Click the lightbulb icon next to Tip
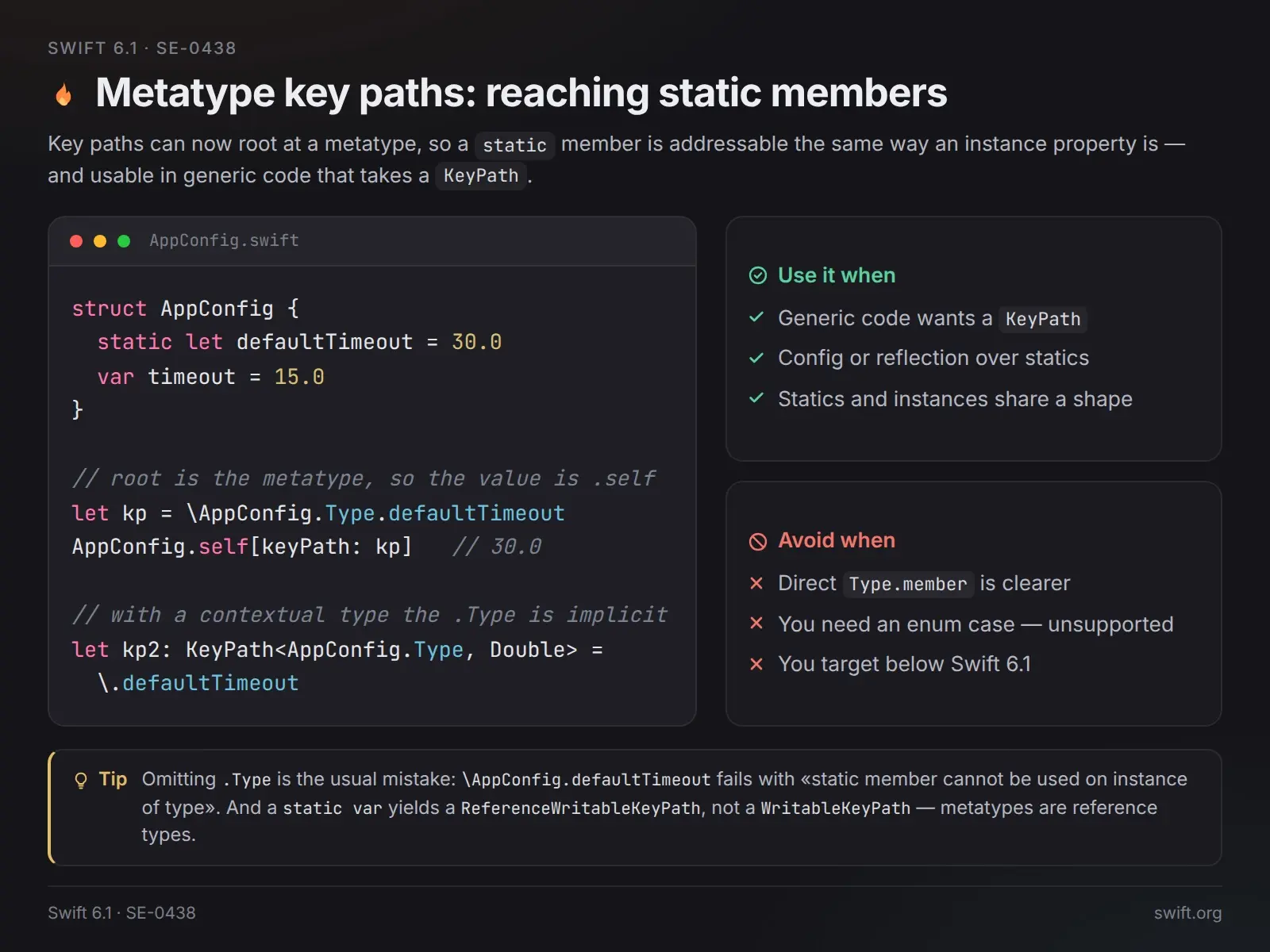The height and width of the screenshot is (952, 1270). pyautogui.click(x=81, y=781)
